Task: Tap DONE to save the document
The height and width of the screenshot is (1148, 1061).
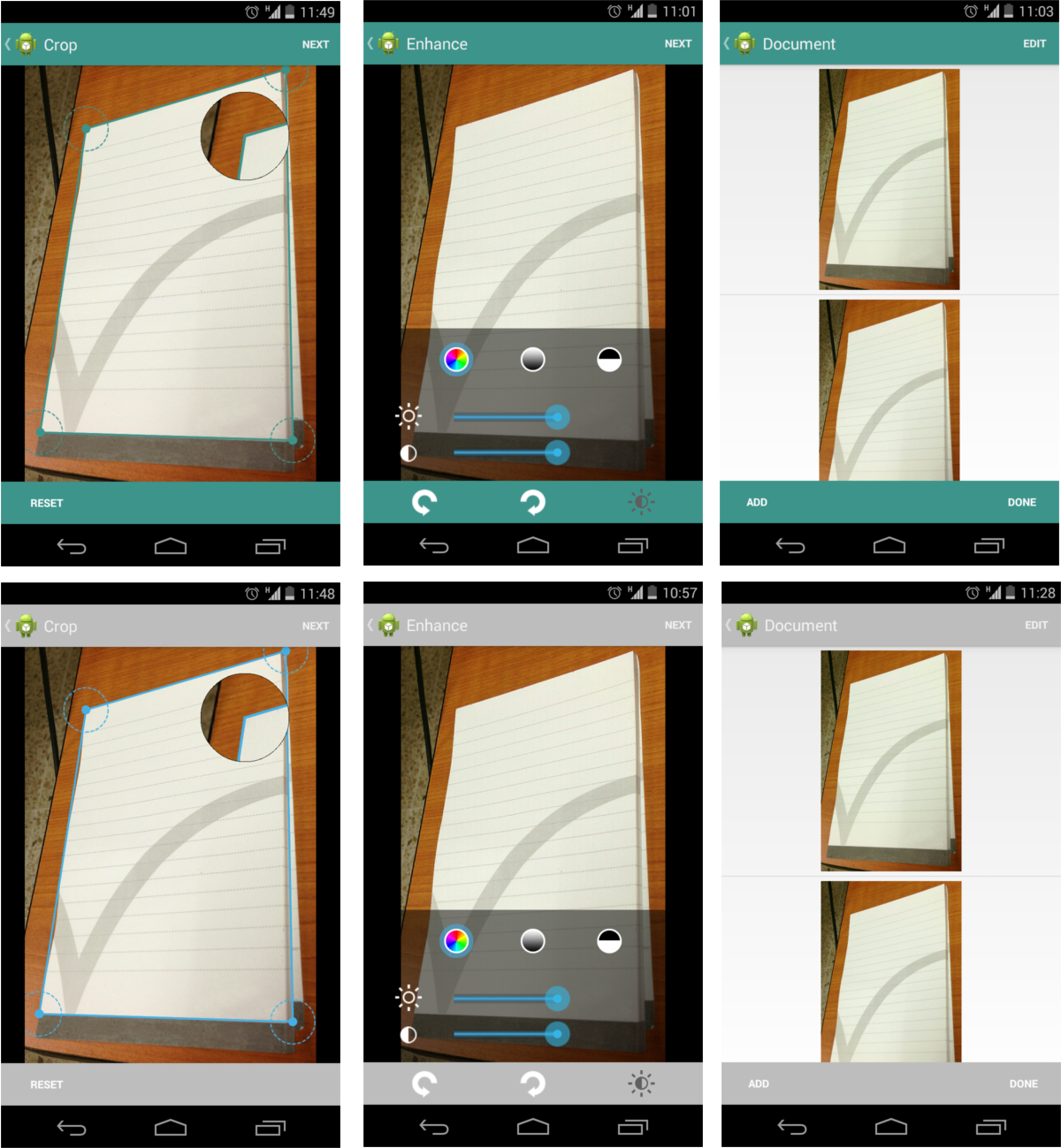Action: [1023, 502]
